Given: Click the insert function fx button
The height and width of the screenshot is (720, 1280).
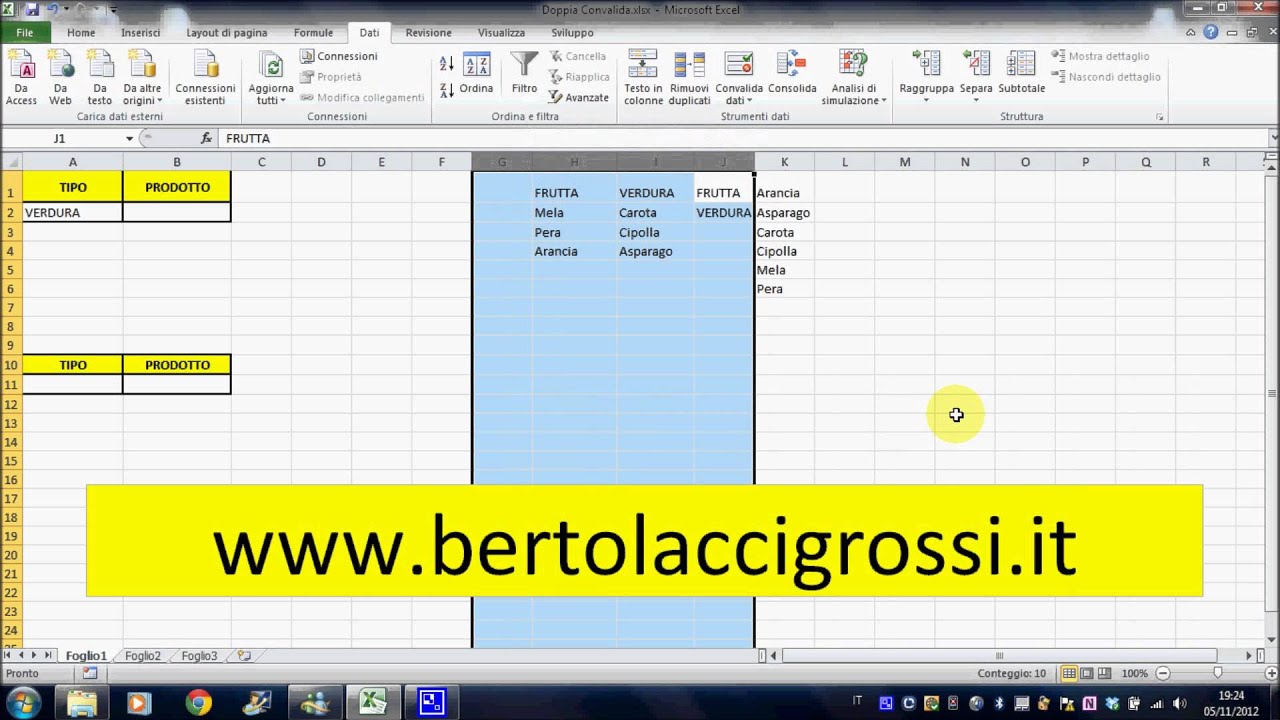Looking at the screenshot, I should point(206,138).
